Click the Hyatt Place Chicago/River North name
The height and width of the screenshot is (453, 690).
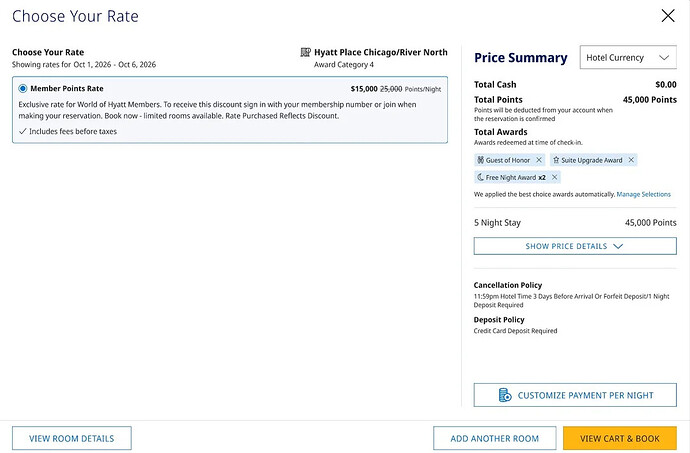coord(381,52)
